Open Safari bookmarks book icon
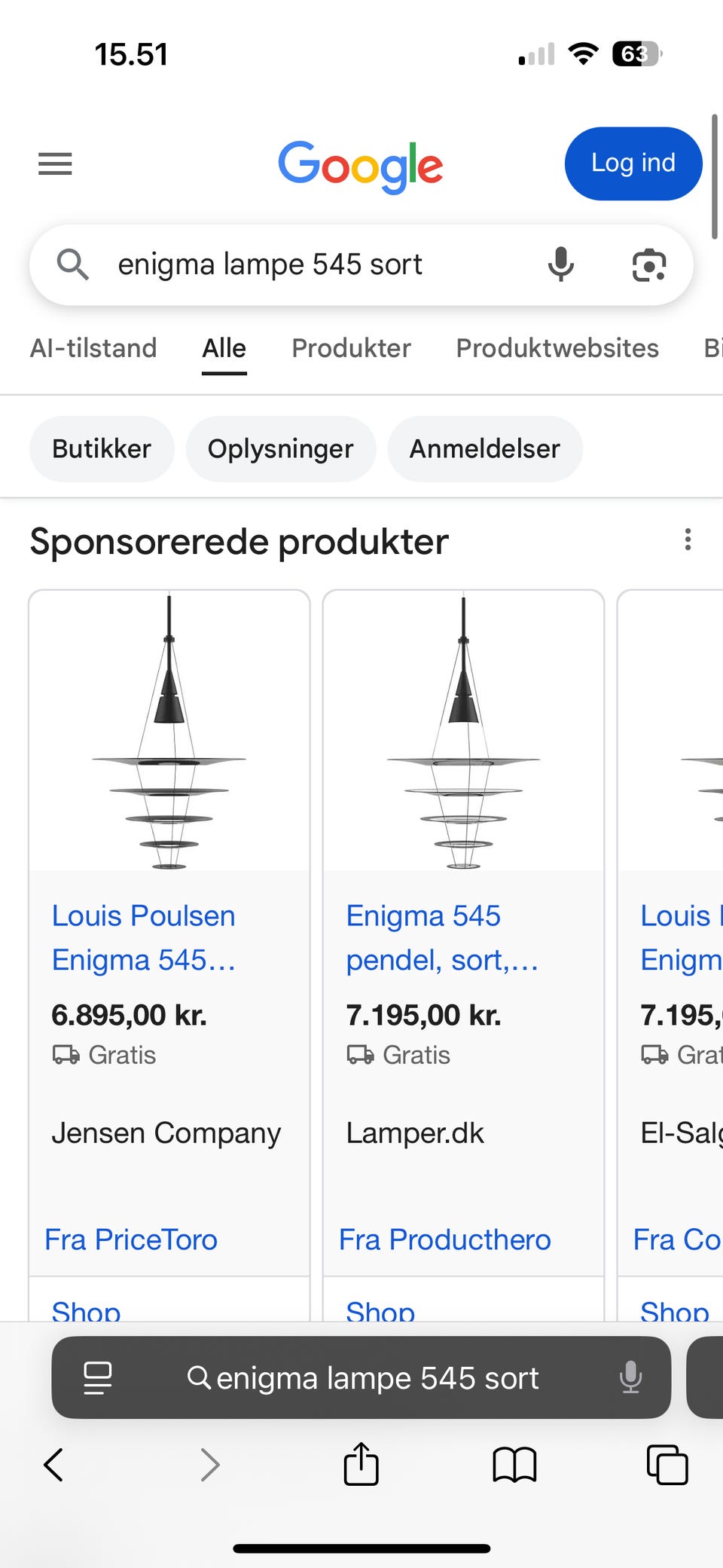 pyautogui.click(x=514, y=1465)
